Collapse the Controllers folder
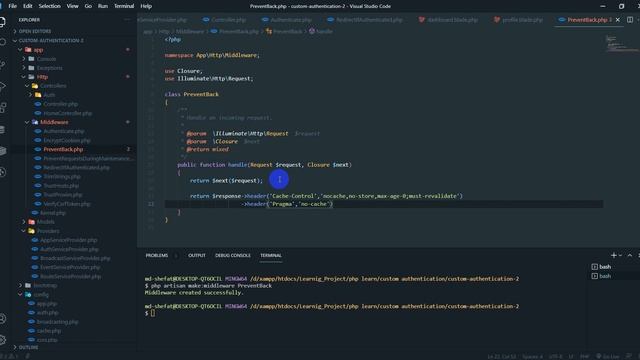Viewport: 640px width, 360px height. click(53, 86)
